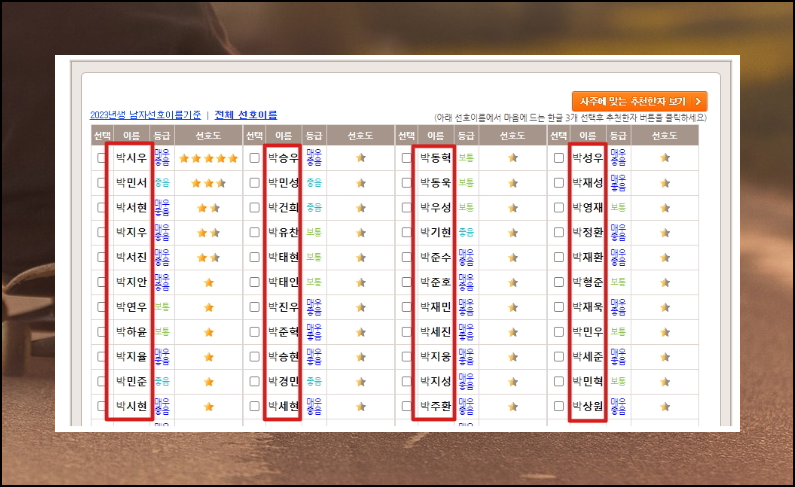
Task: Click the name 박동욱
Action: pyautogui.click(x=436, y=183)
